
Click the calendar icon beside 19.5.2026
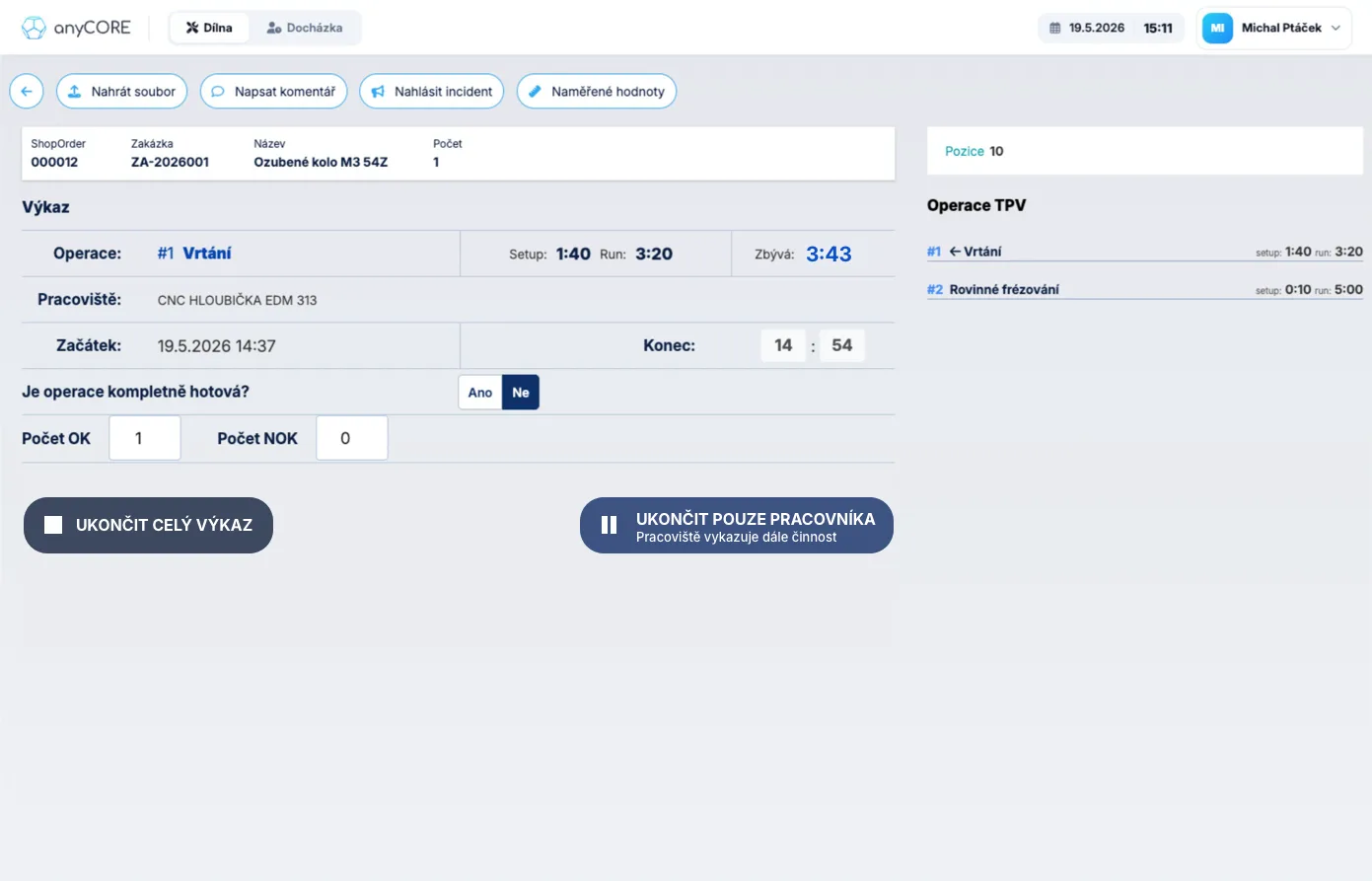[1054, 28]
